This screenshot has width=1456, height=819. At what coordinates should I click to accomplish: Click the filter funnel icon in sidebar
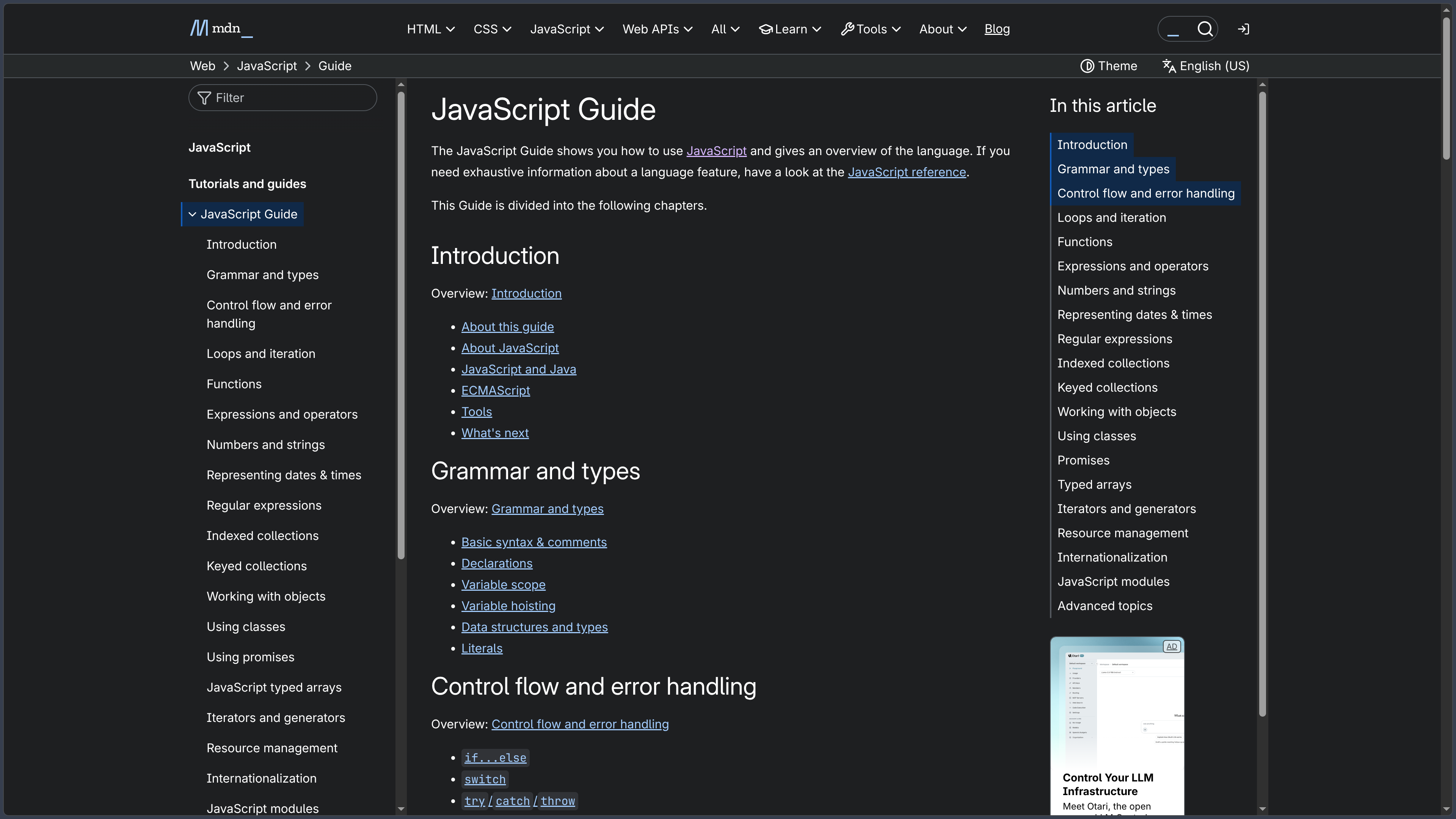click(x=204, y=98)
